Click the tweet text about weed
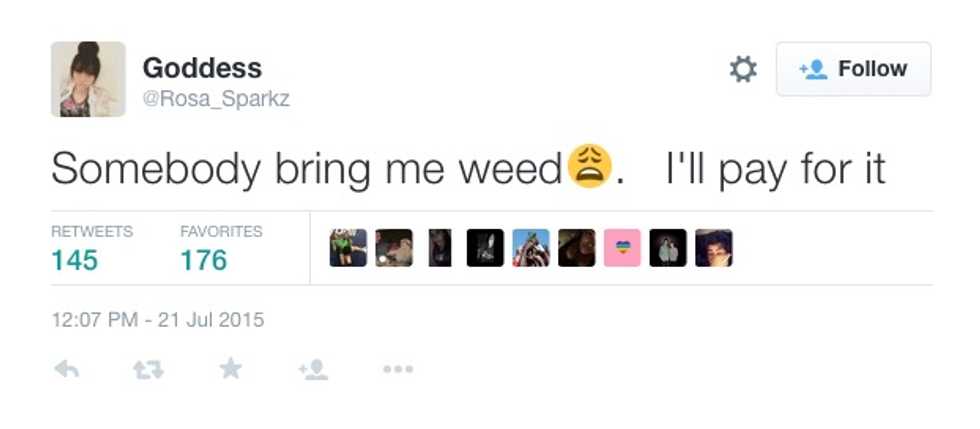This screenshot has width=980, height=429. 468,169
